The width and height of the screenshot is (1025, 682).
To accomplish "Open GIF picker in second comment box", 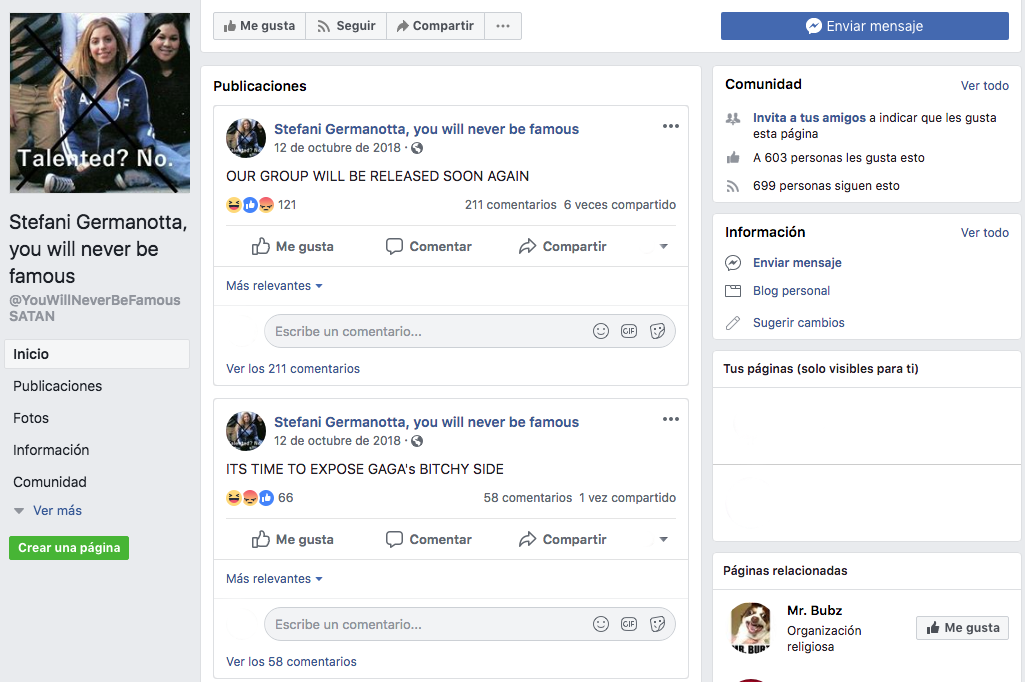I will point(629,624).
